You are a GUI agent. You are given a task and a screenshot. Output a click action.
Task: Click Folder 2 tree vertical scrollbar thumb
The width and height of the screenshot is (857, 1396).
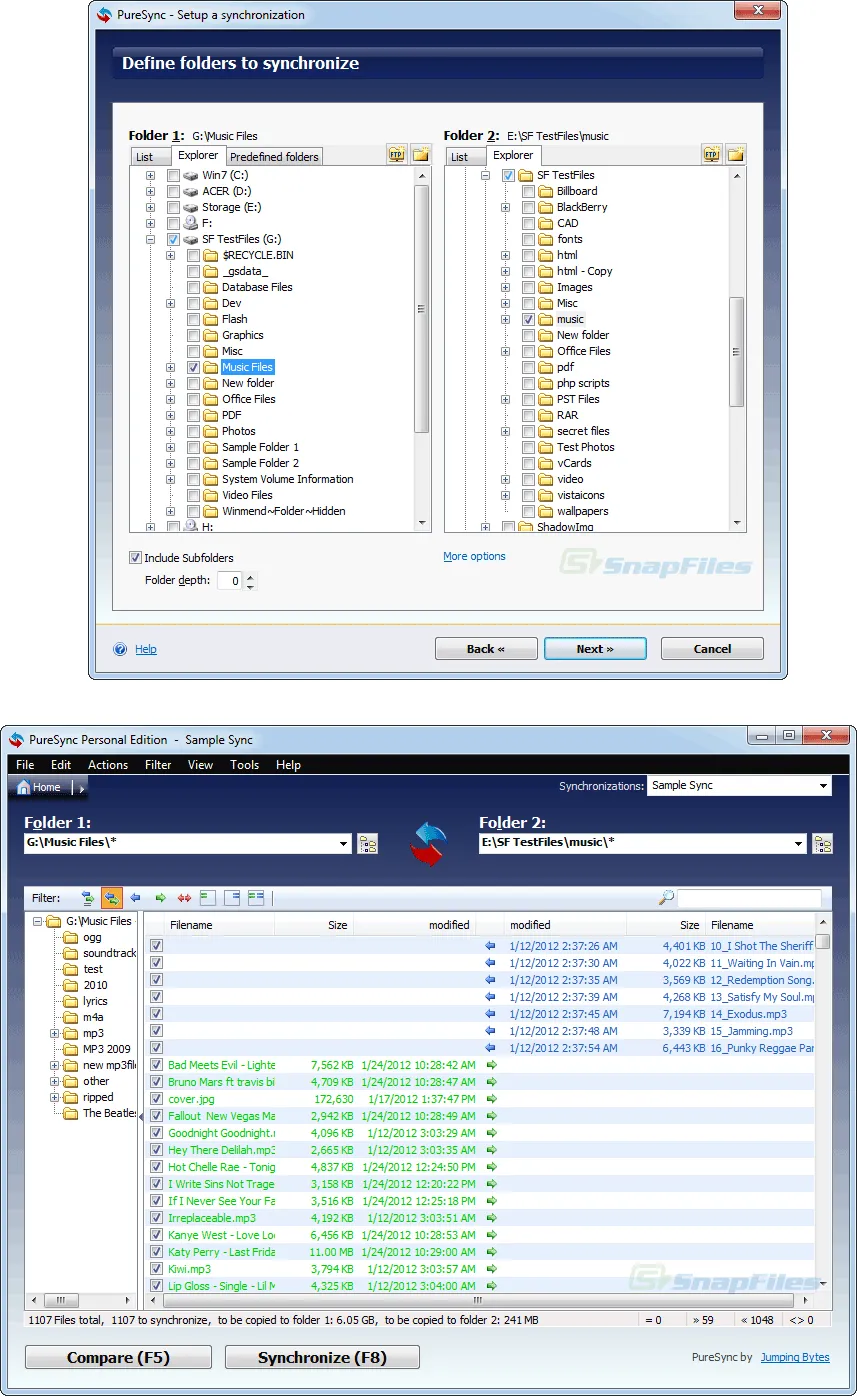737,351
